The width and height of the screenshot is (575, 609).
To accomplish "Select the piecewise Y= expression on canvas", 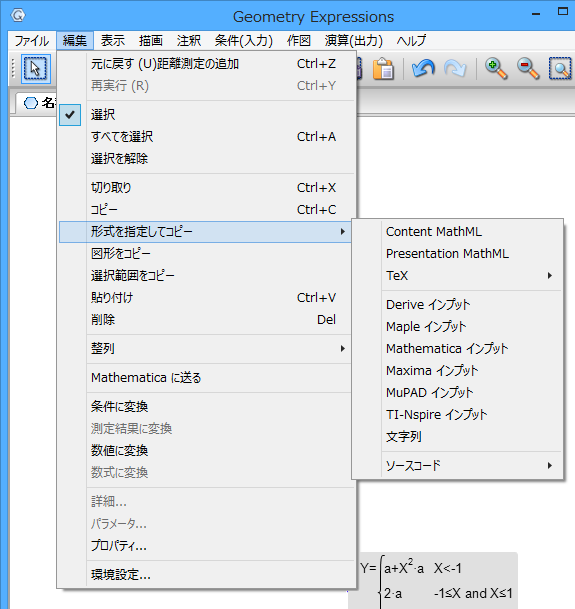I will [437, 581].
